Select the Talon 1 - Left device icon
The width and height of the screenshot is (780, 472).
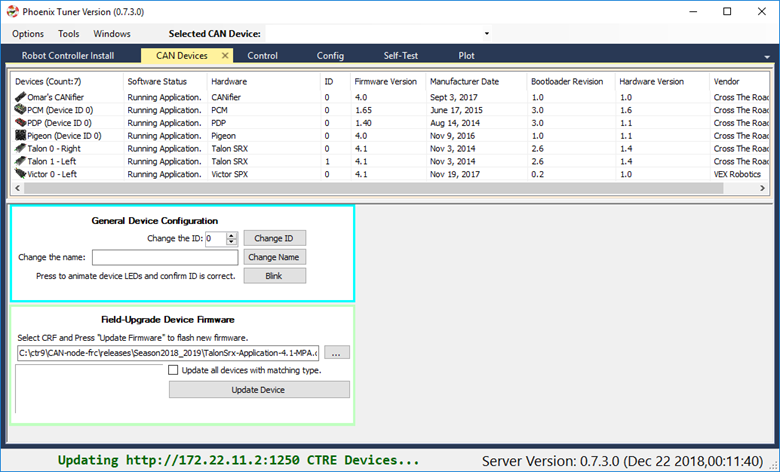coord(20,161)
